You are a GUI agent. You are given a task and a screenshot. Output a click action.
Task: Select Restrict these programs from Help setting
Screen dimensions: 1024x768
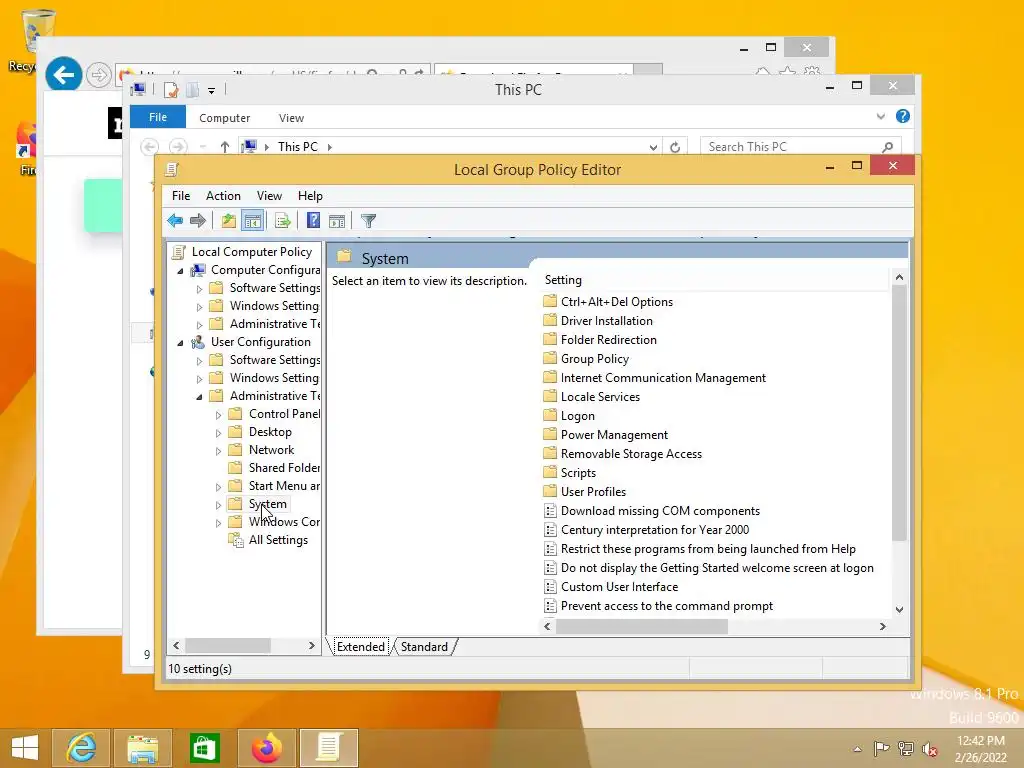pos(700,549)
